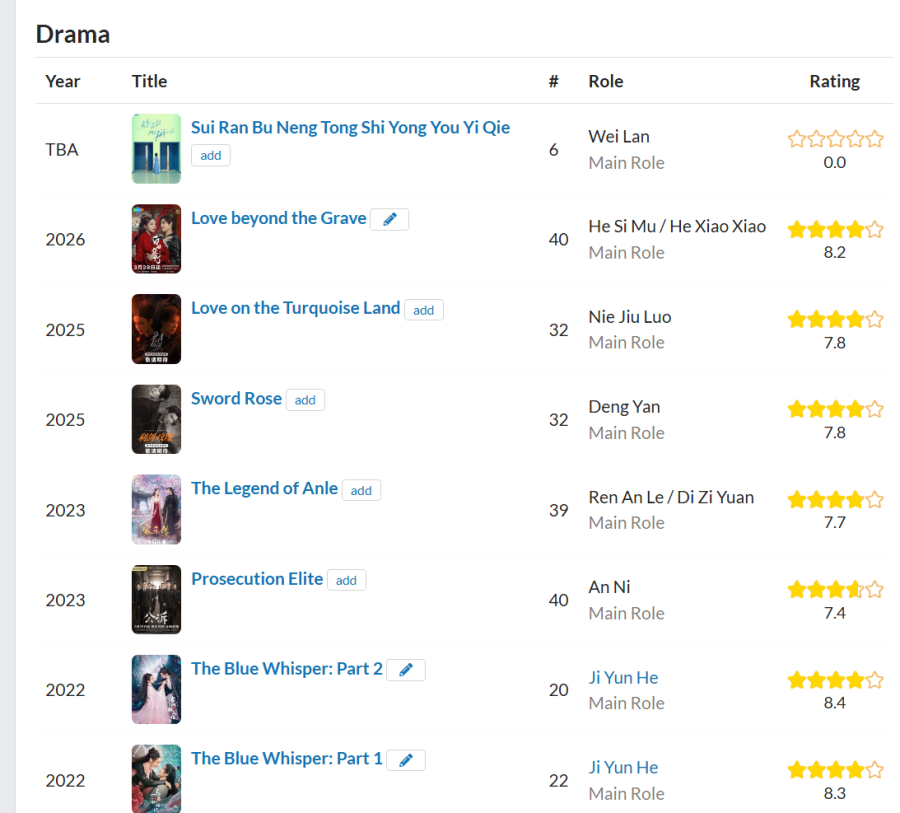Click the star rating for Prosecution Elite
Image resolution: width=900 pixels, height=813 pixels.
[x=835, y=589]
